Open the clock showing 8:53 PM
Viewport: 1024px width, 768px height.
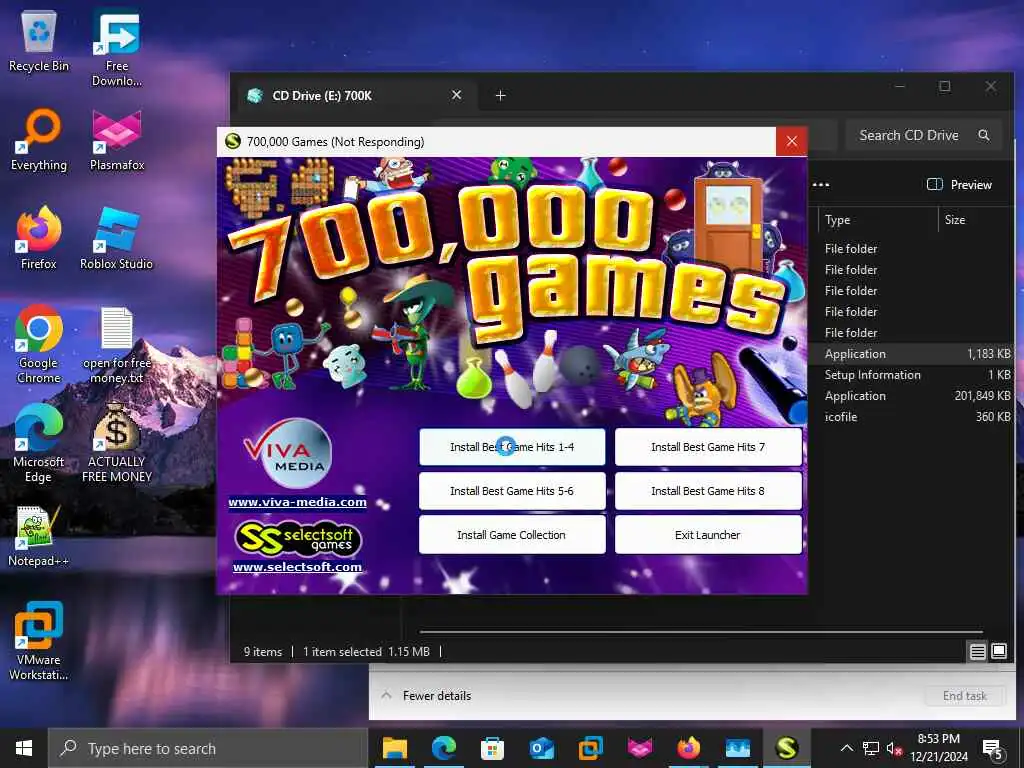point(938,748)
